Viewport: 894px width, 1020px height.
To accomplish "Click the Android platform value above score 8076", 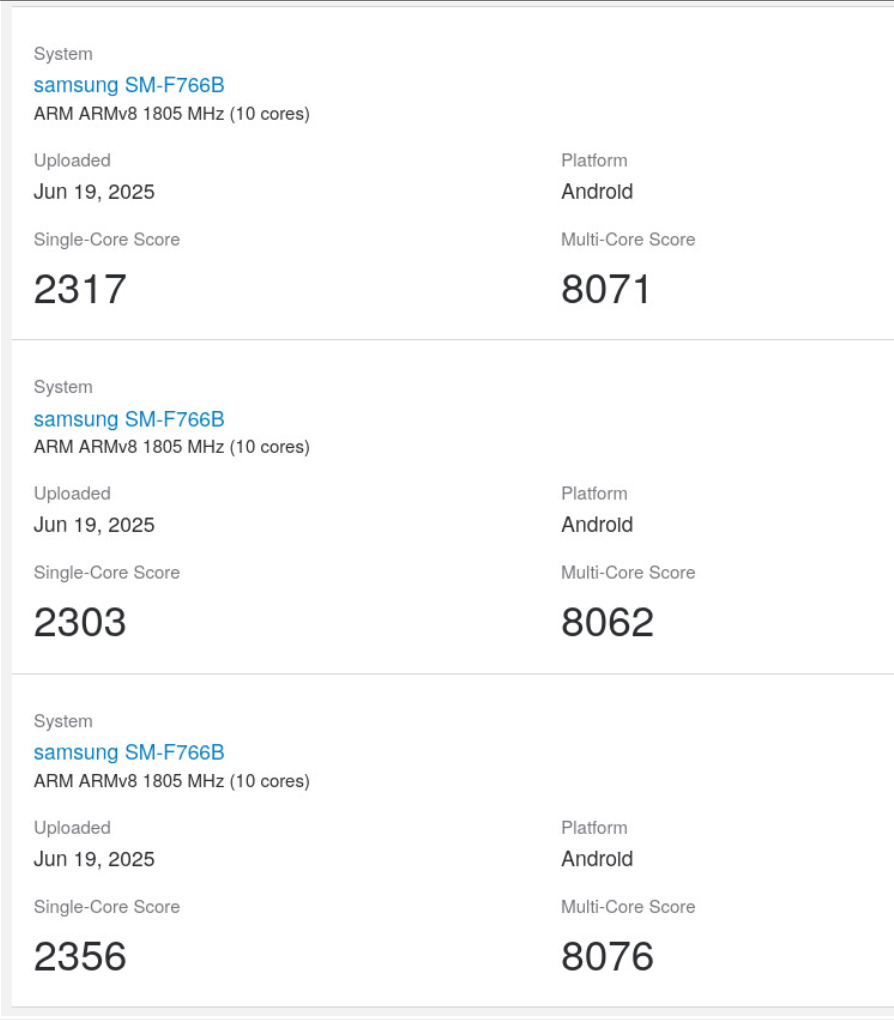I will click(597, 859).
